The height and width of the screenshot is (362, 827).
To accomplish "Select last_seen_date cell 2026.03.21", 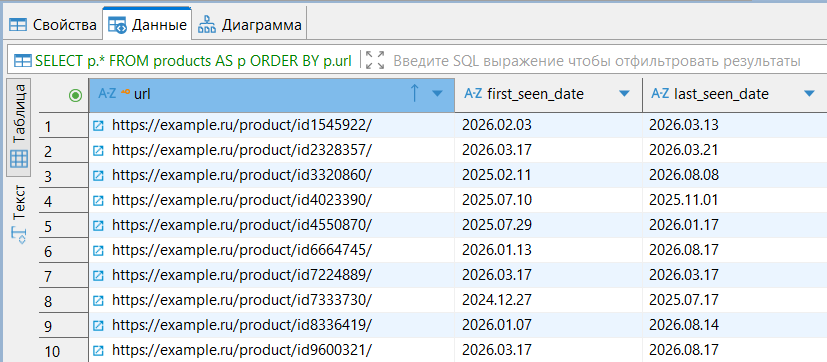I will click(x=735, y=150).
